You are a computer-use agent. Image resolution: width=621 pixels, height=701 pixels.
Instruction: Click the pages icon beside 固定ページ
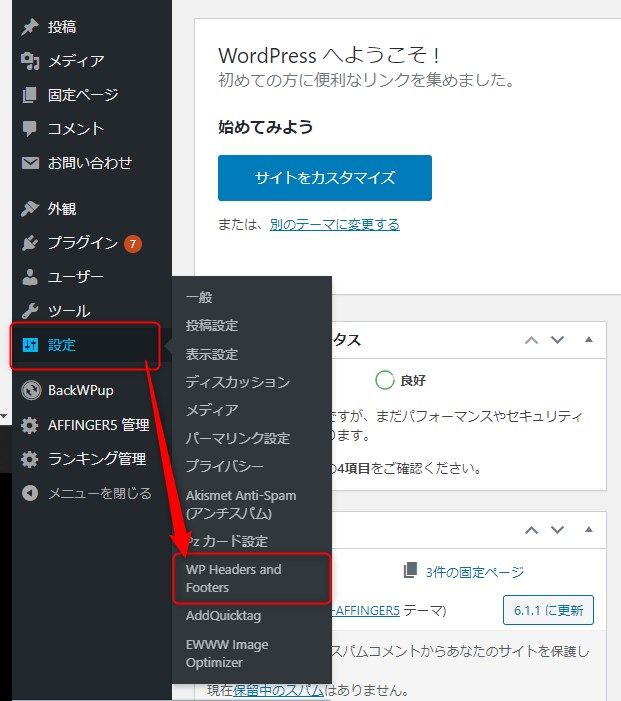pyautogui.click(x=30, y=95)
